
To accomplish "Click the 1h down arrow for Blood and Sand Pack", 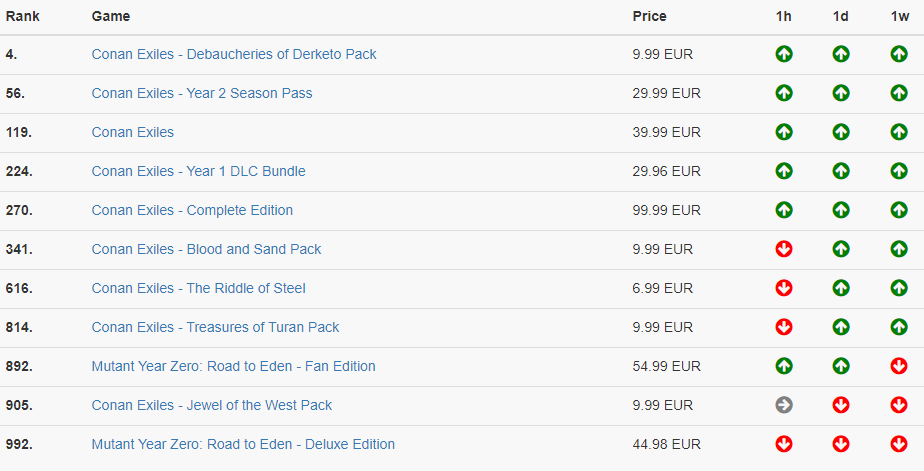I will (784, 249).
